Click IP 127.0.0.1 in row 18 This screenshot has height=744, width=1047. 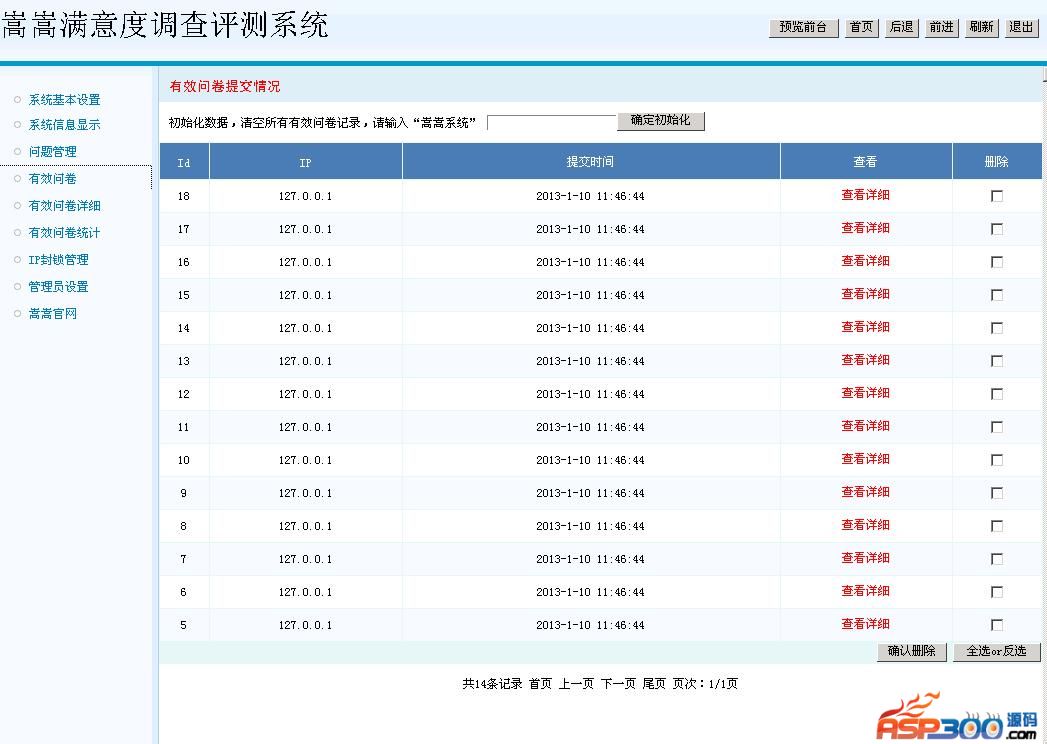click(305, 196)
